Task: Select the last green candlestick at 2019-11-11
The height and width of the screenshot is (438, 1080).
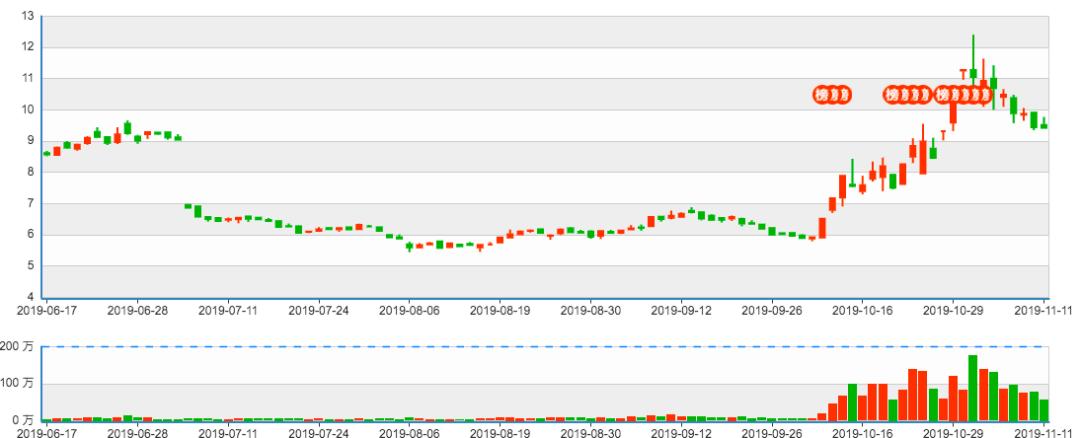Action: [1044, 125]
